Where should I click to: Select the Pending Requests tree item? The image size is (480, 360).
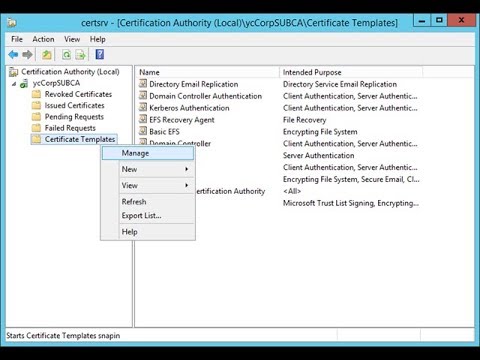coord(74,117)
